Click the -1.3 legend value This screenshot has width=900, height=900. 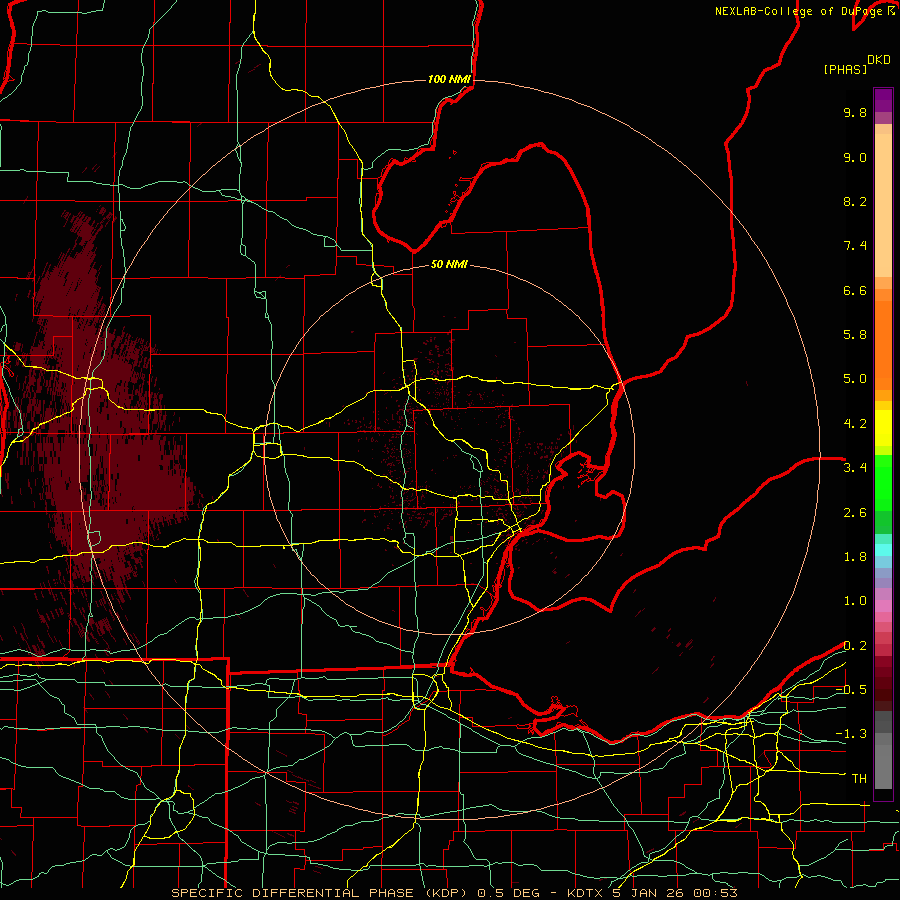click(851, 734)
